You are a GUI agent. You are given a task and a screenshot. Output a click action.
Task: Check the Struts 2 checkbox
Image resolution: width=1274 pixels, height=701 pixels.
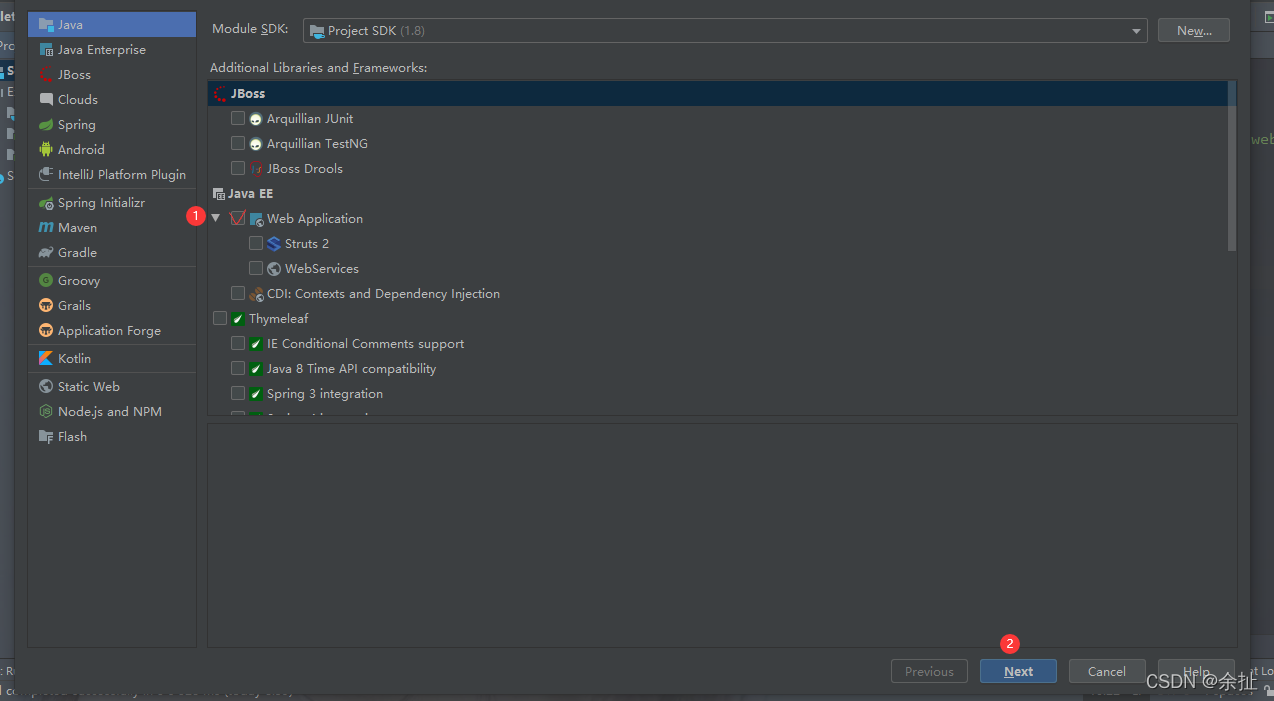pos(256,243)
